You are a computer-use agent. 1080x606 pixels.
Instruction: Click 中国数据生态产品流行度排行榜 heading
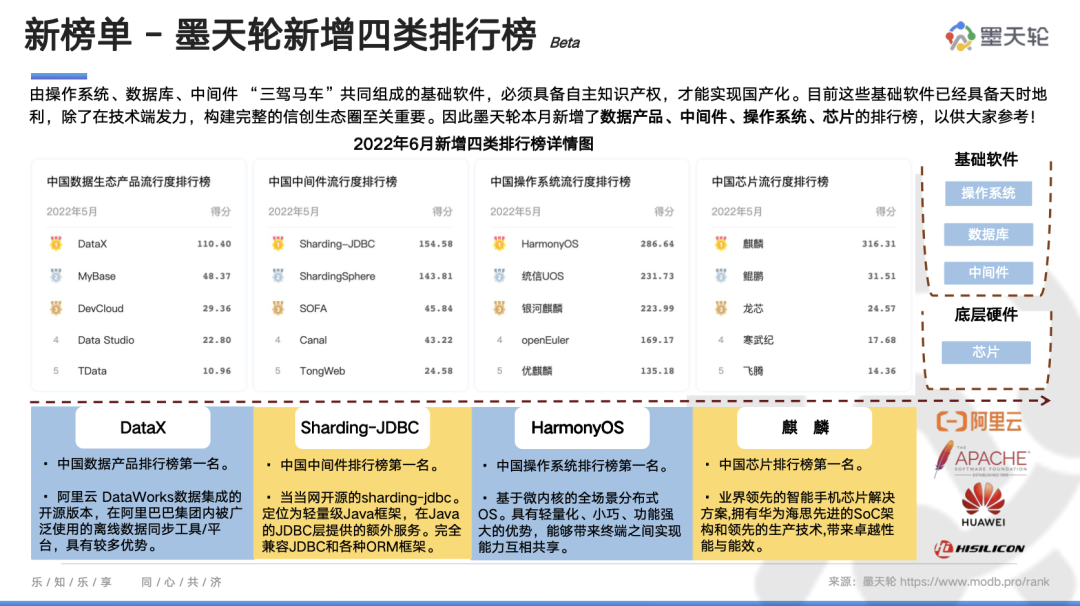tap(129, 182)
